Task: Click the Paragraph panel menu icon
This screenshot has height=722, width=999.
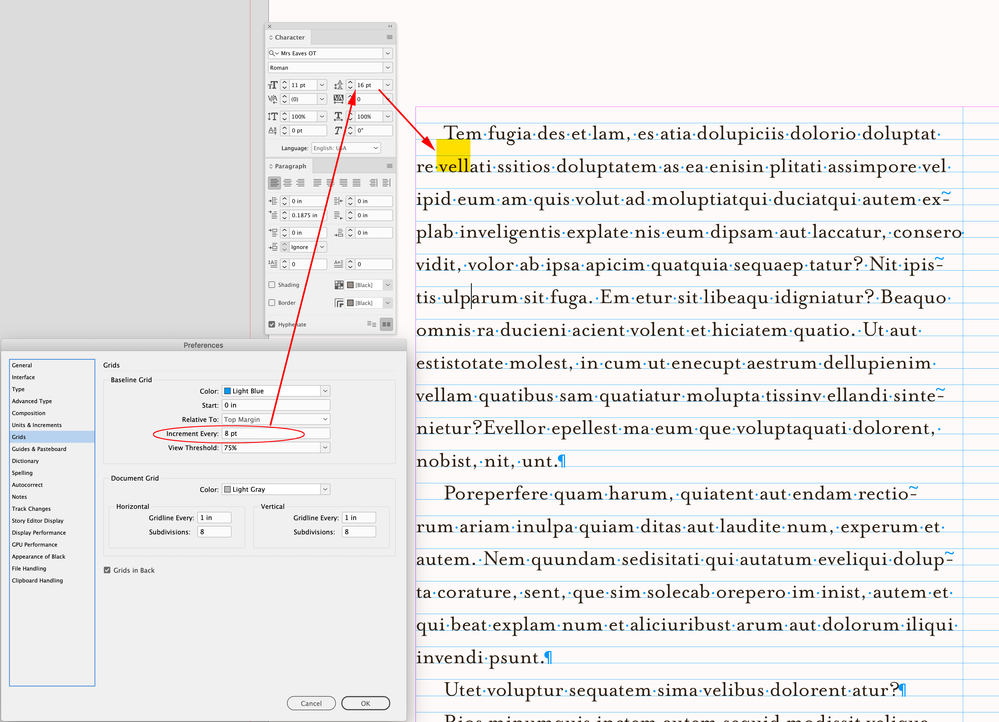Action: coord(390,166)
